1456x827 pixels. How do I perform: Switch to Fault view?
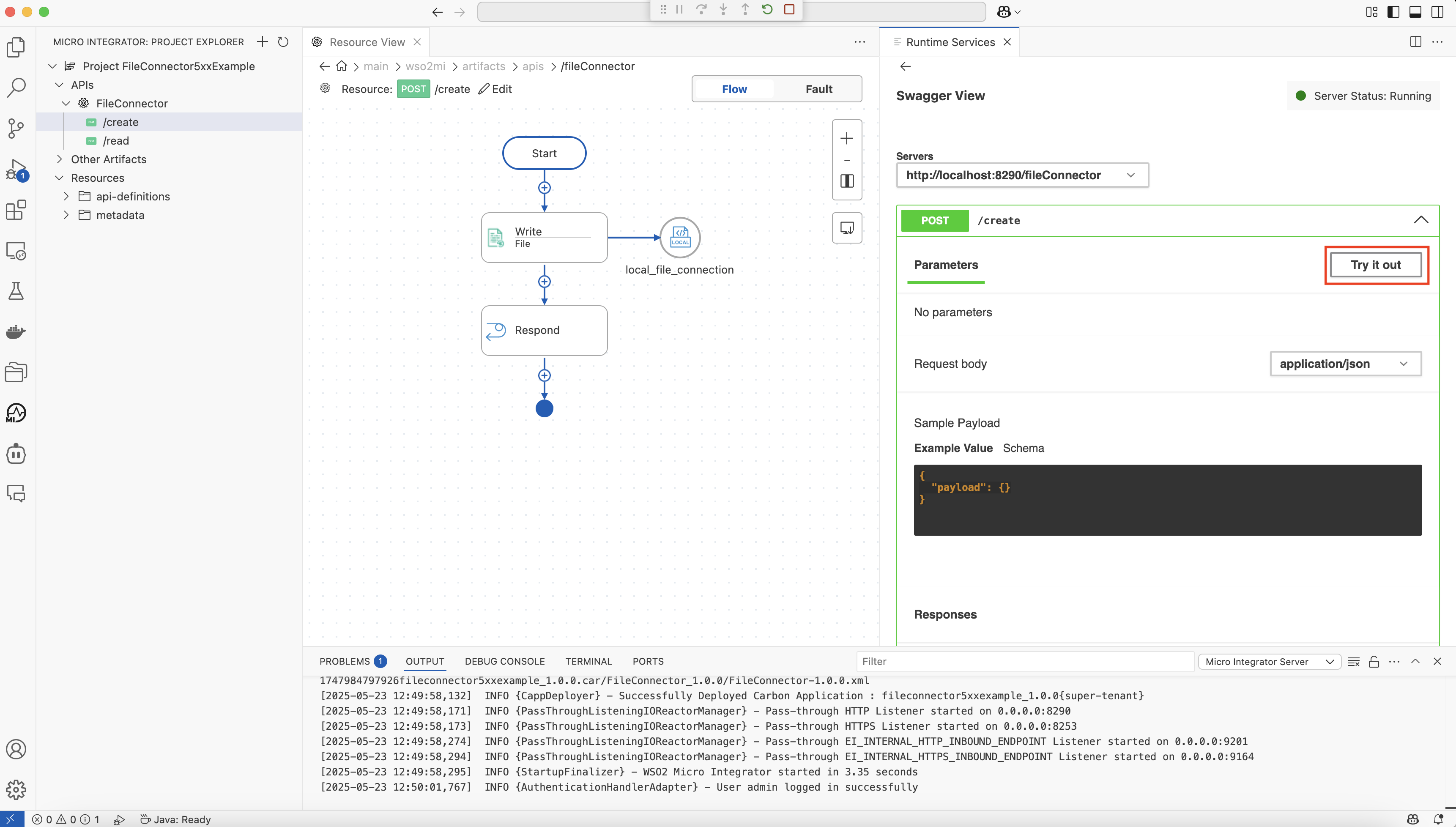point(818,89)
